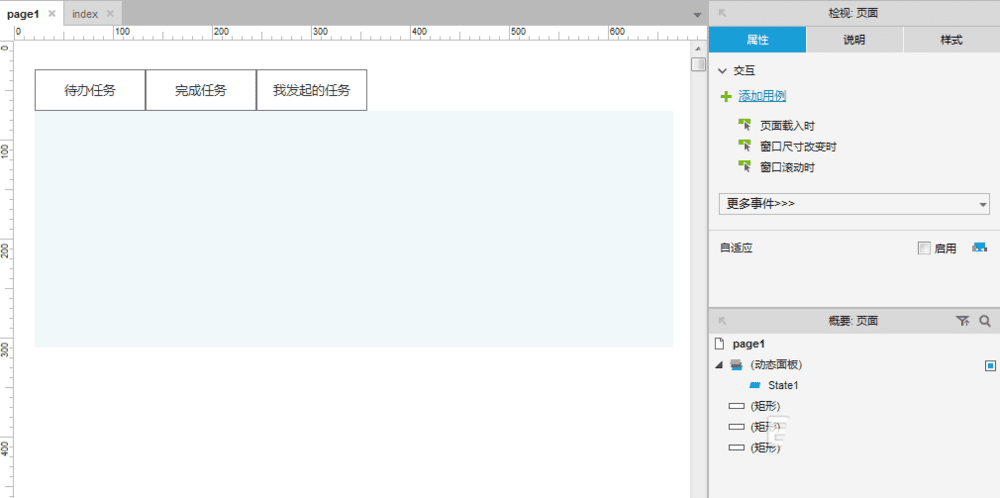Pop out the 概要 panel arrow icon
This screenshot has width=1000, height=498.
click(722, 321)
